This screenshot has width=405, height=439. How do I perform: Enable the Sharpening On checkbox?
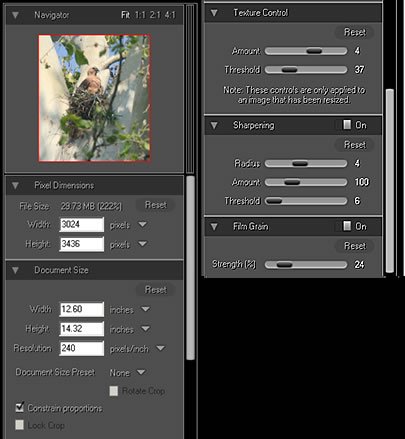pos(347,125)
